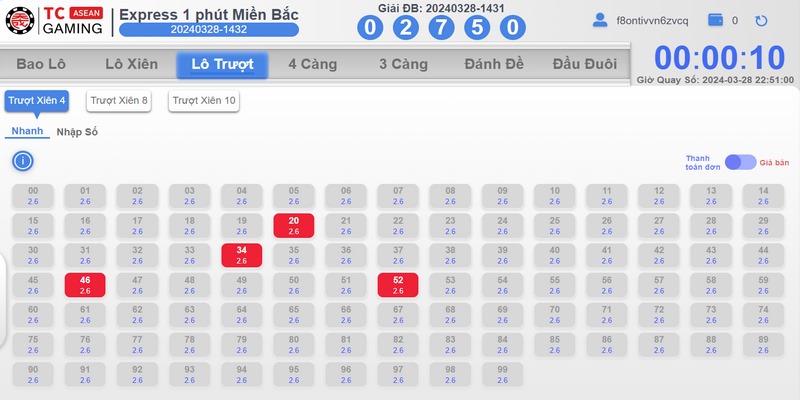The image size is (800, 400).
Task: Click the blue info circle icon
Action: pyautogui.click(x=23, y=161)
